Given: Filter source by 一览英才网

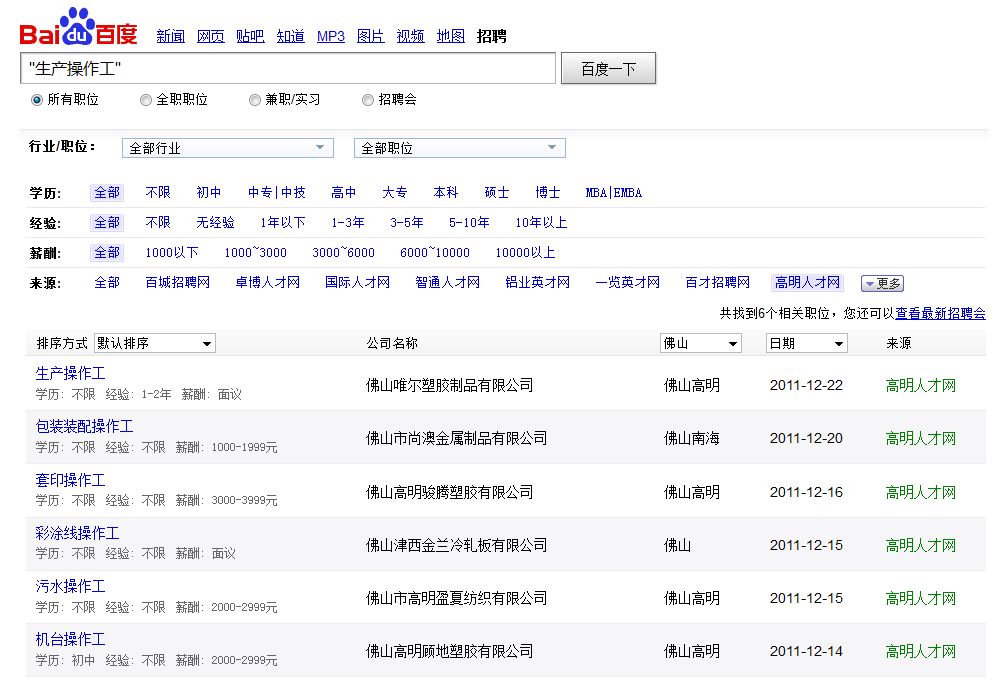Looking at the screenshot, I should pyautogui.click(x=628, y=283).
